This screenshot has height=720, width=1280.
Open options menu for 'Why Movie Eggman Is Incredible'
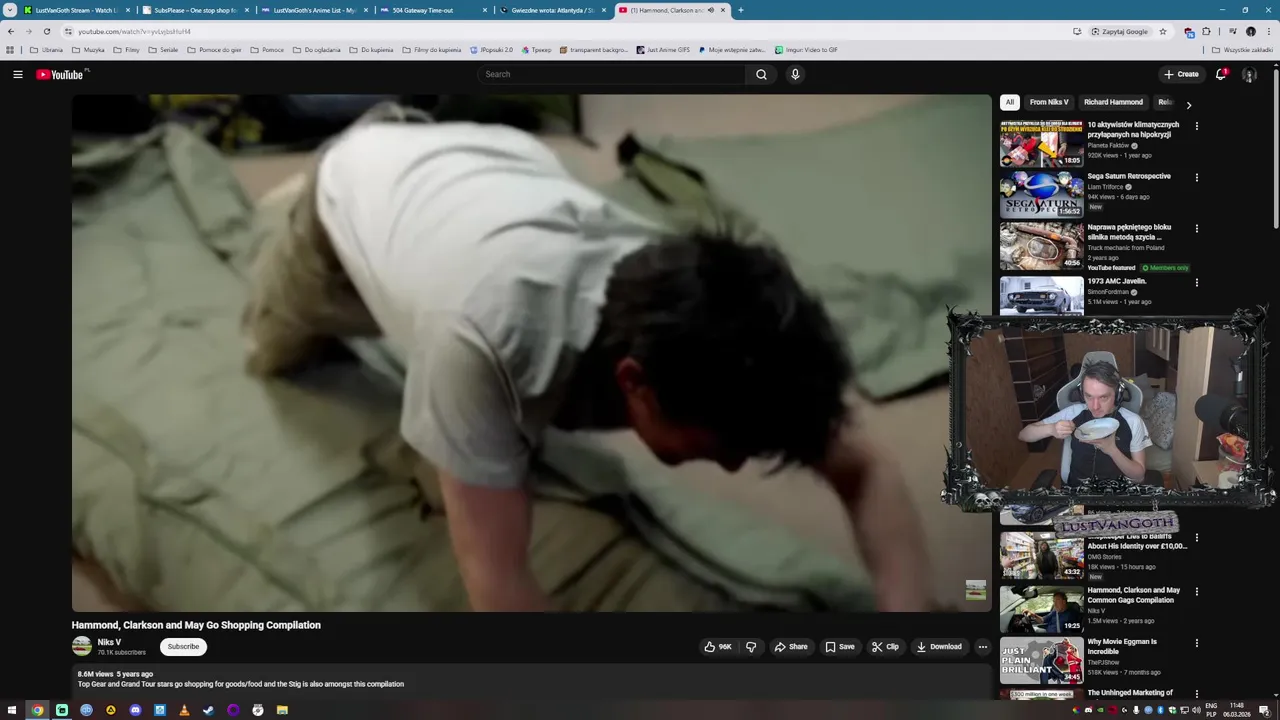(1197, 643)
